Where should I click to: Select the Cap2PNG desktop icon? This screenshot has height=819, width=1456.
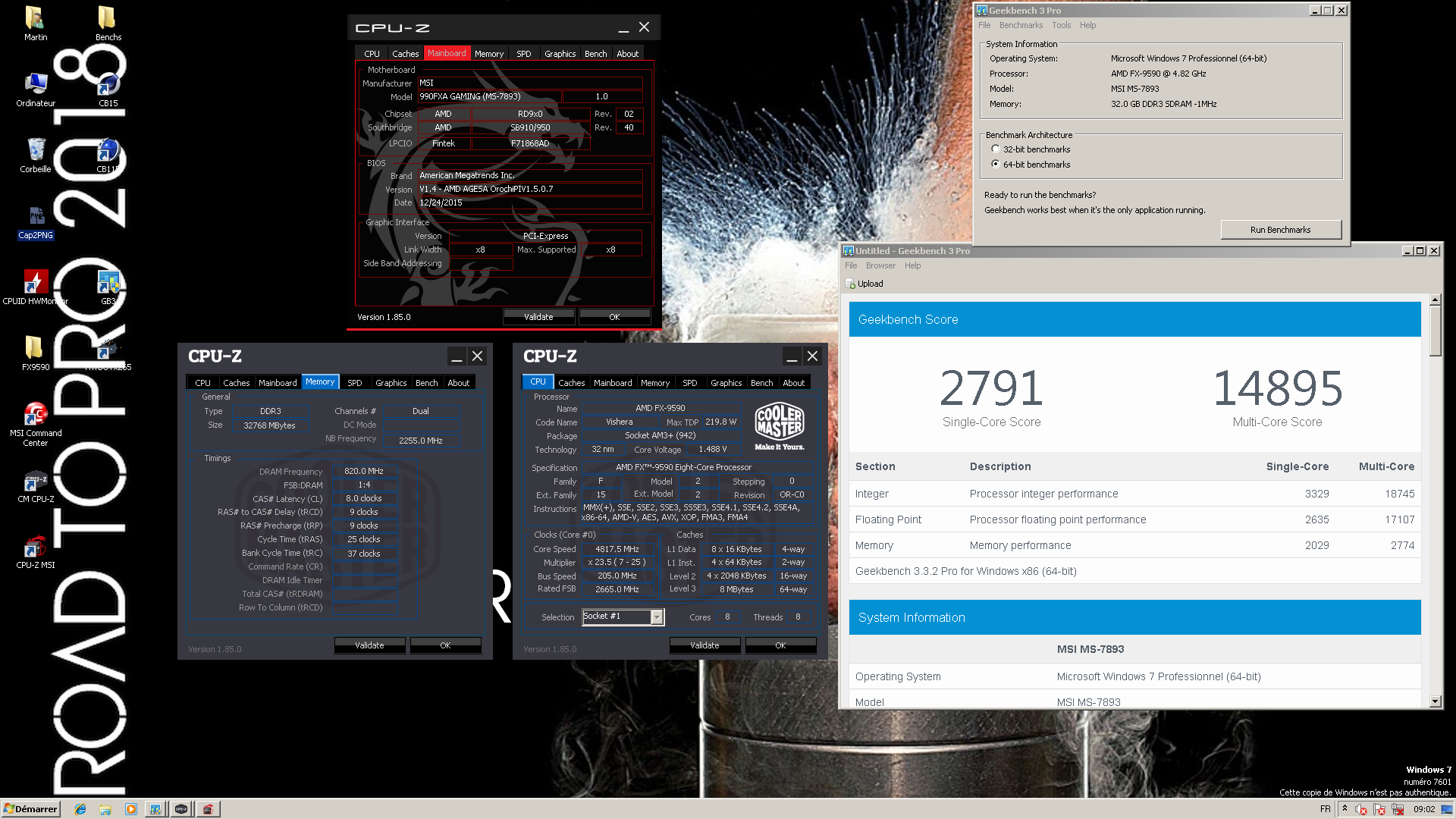point(36,222)
